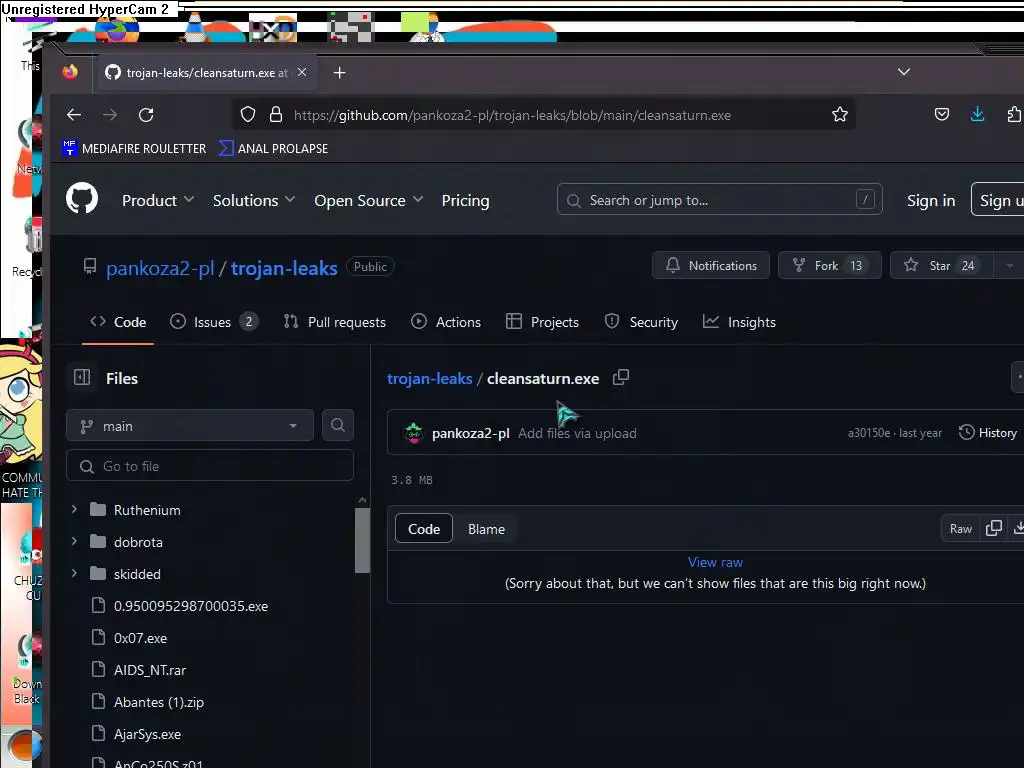This screenshot has height=768, width=1024.
Task: Click the Search or jump to field
Action: tap(720, 199)
